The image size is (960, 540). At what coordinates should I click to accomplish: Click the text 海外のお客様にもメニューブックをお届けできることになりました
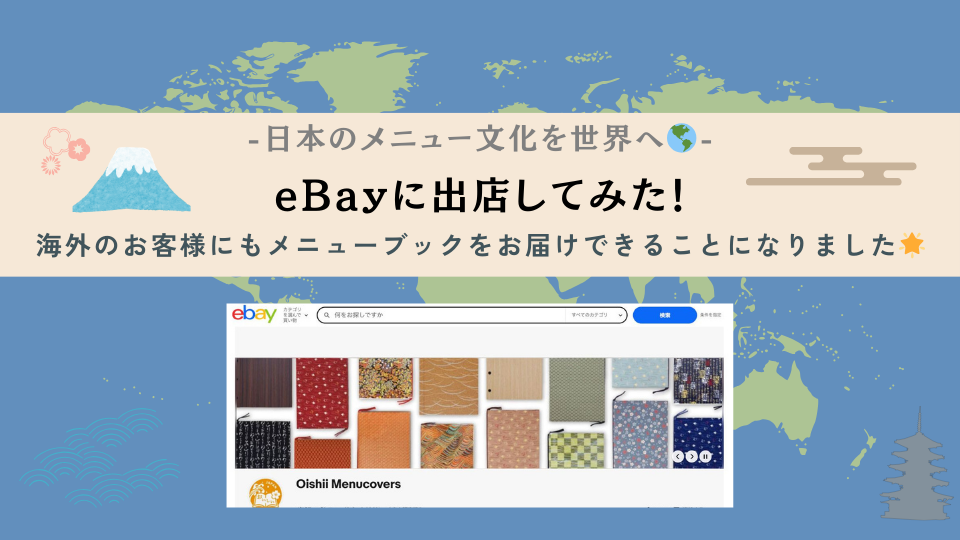(x=467, y=246)
